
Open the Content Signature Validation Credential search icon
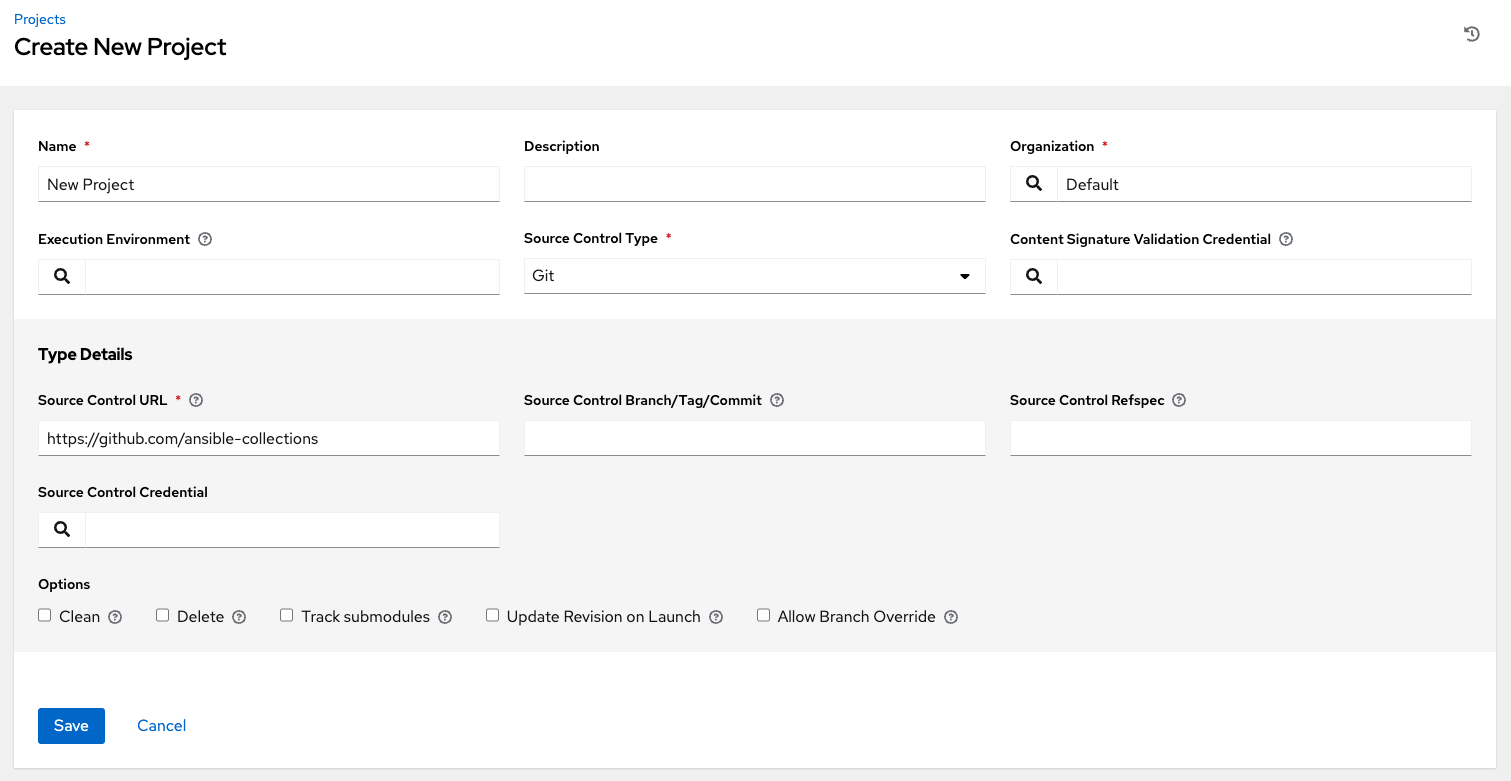point(1033,276)
